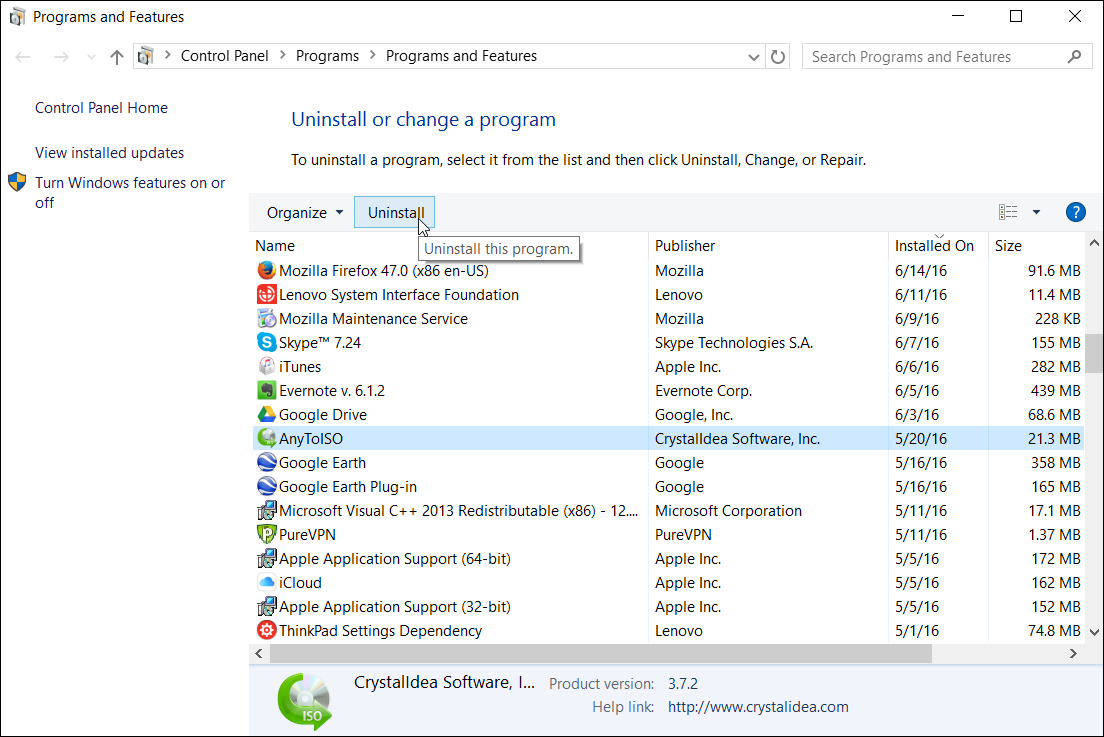Click the Google Earth globe icon

coord(266,462)
